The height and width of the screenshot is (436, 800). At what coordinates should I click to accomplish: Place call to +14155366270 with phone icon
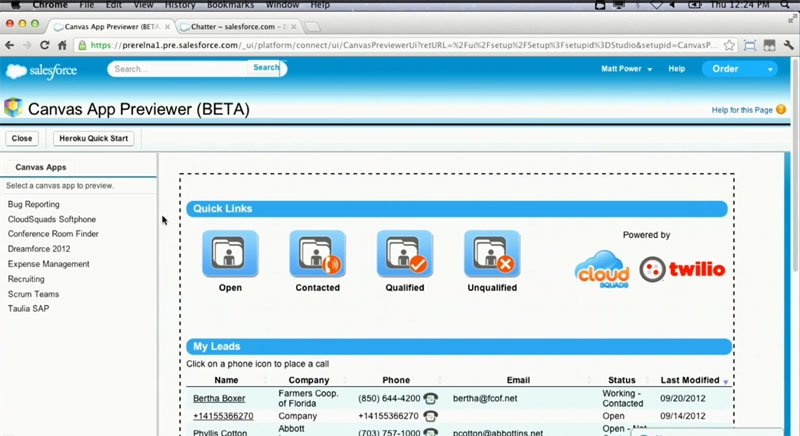(x=431, y=416)
